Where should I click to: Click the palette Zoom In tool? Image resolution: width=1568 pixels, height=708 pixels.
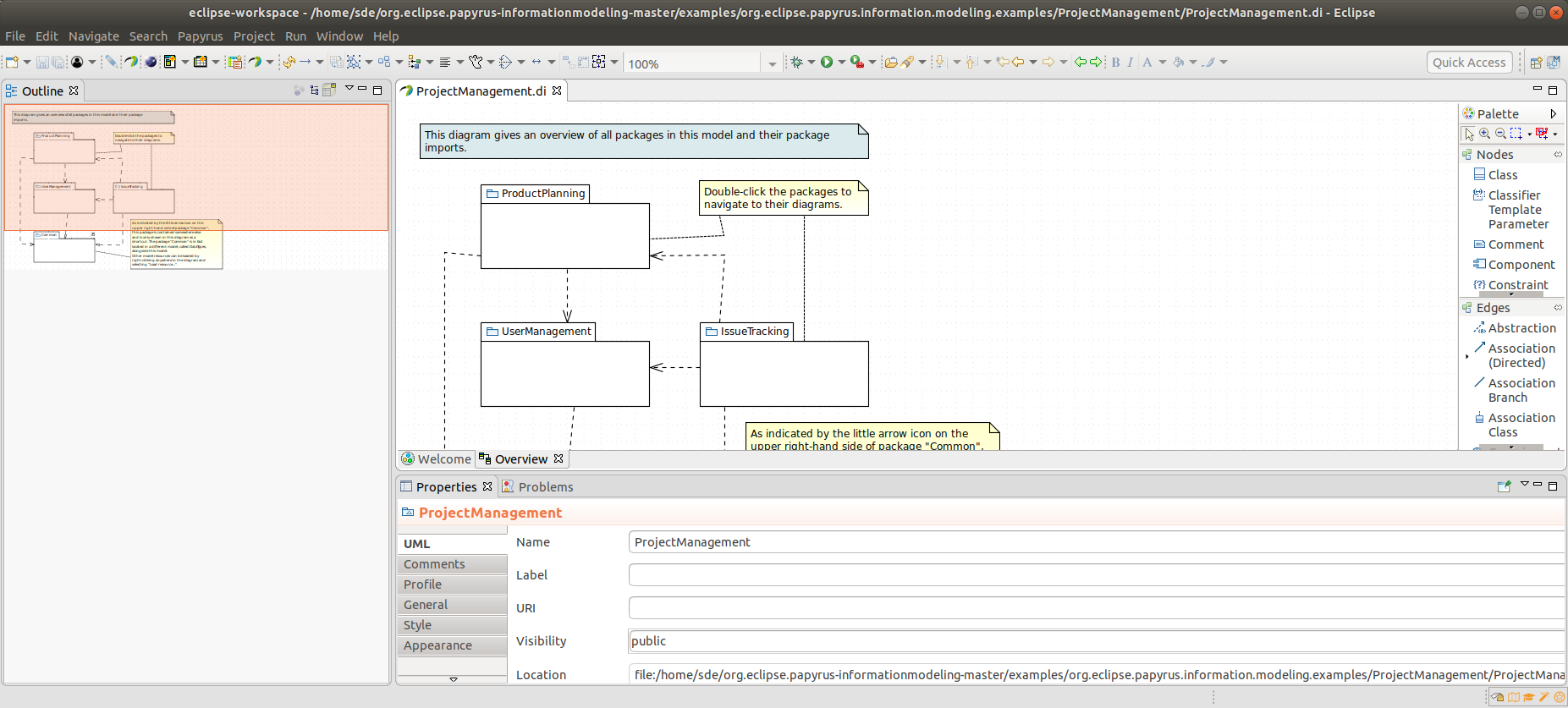[1484, 134]
